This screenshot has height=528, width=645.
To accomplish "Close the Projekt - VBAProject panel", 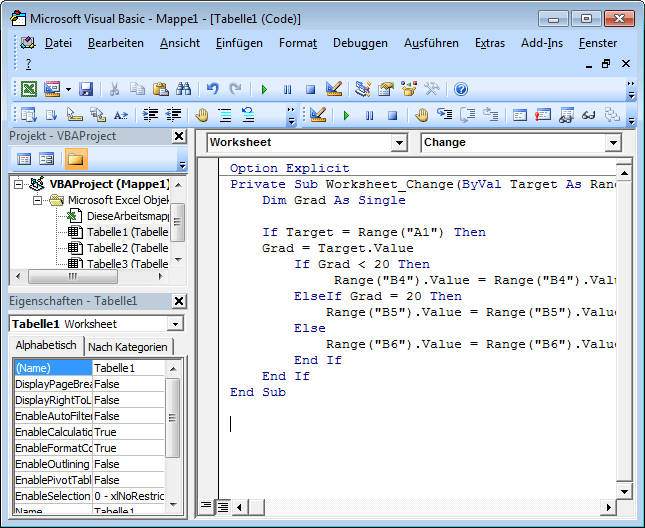I will click(x=179, y=136).
